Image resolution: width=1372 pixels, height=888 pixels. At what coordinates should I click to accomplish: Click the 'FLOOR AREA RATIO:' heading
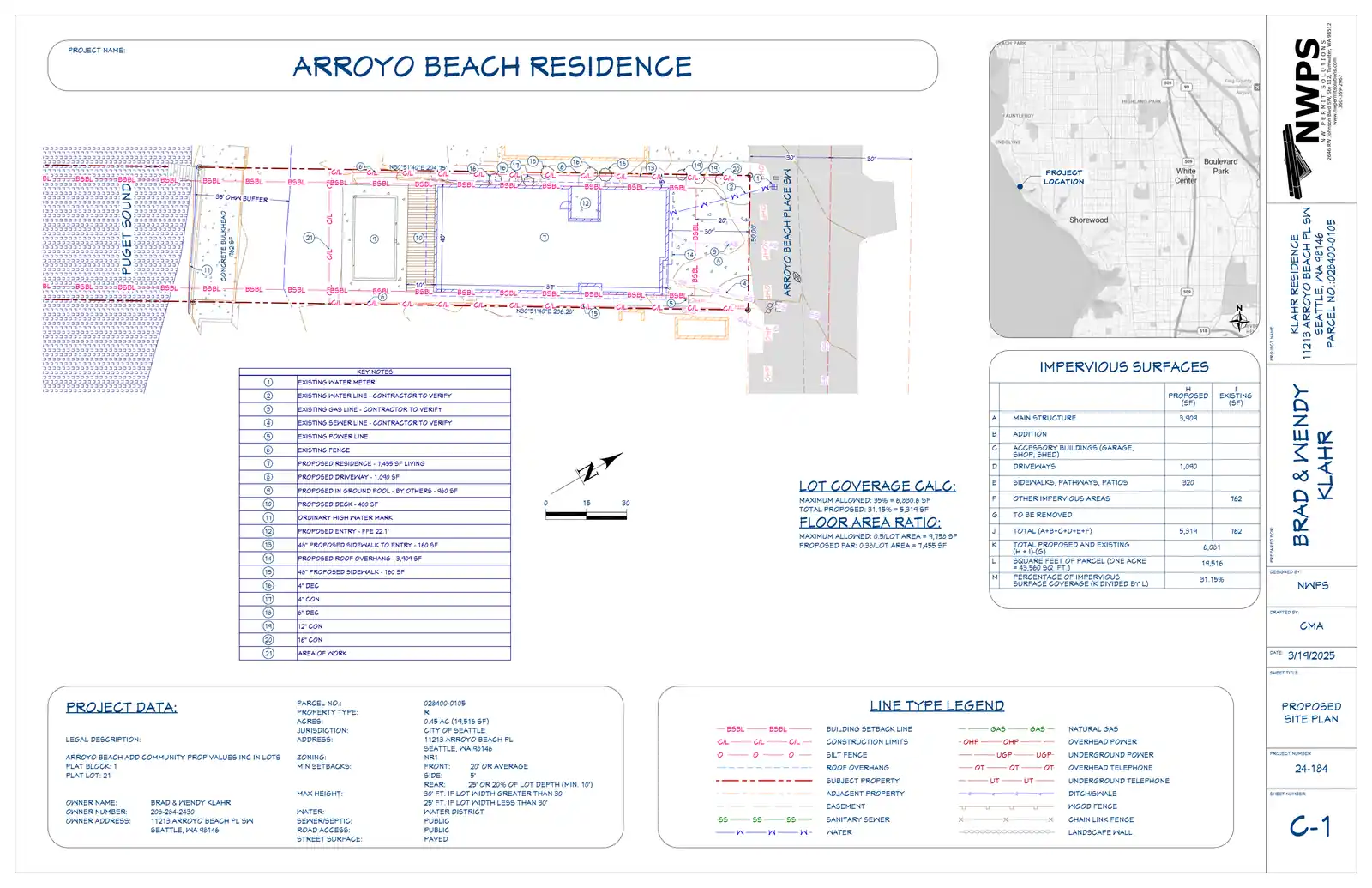870,522
